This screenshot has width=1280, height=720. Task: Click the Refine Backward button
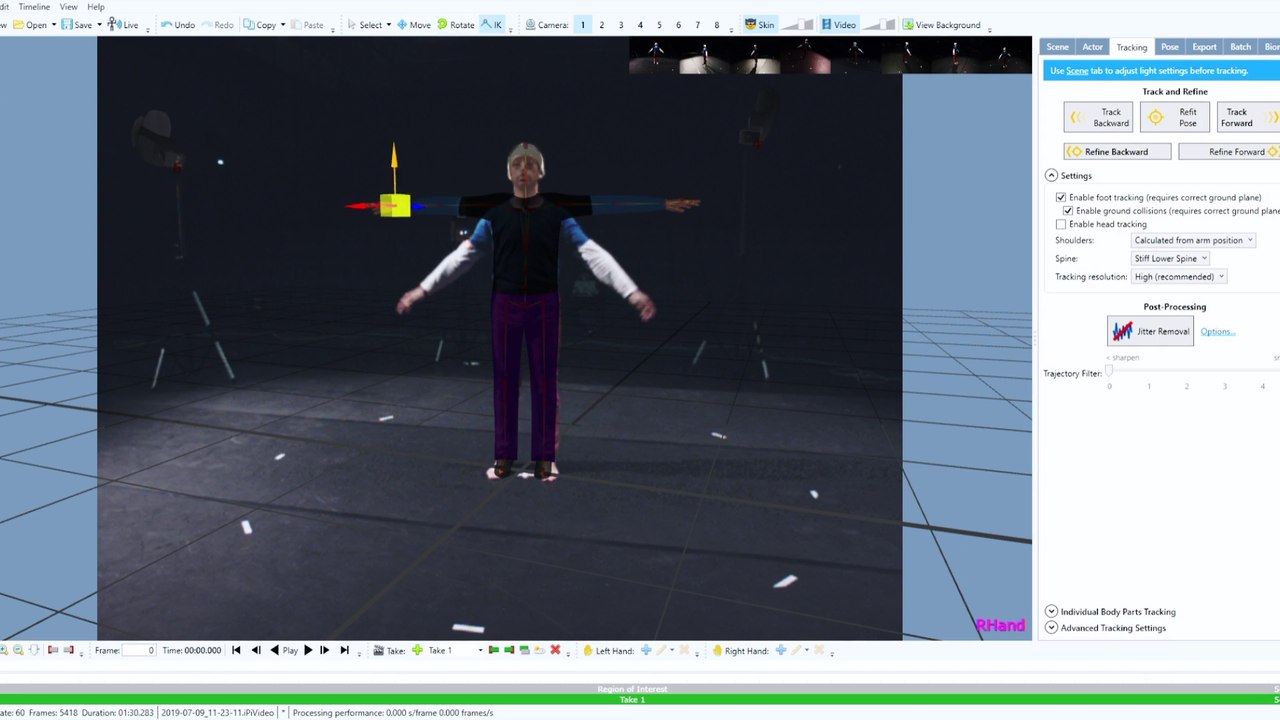[x=1118, y=152]
